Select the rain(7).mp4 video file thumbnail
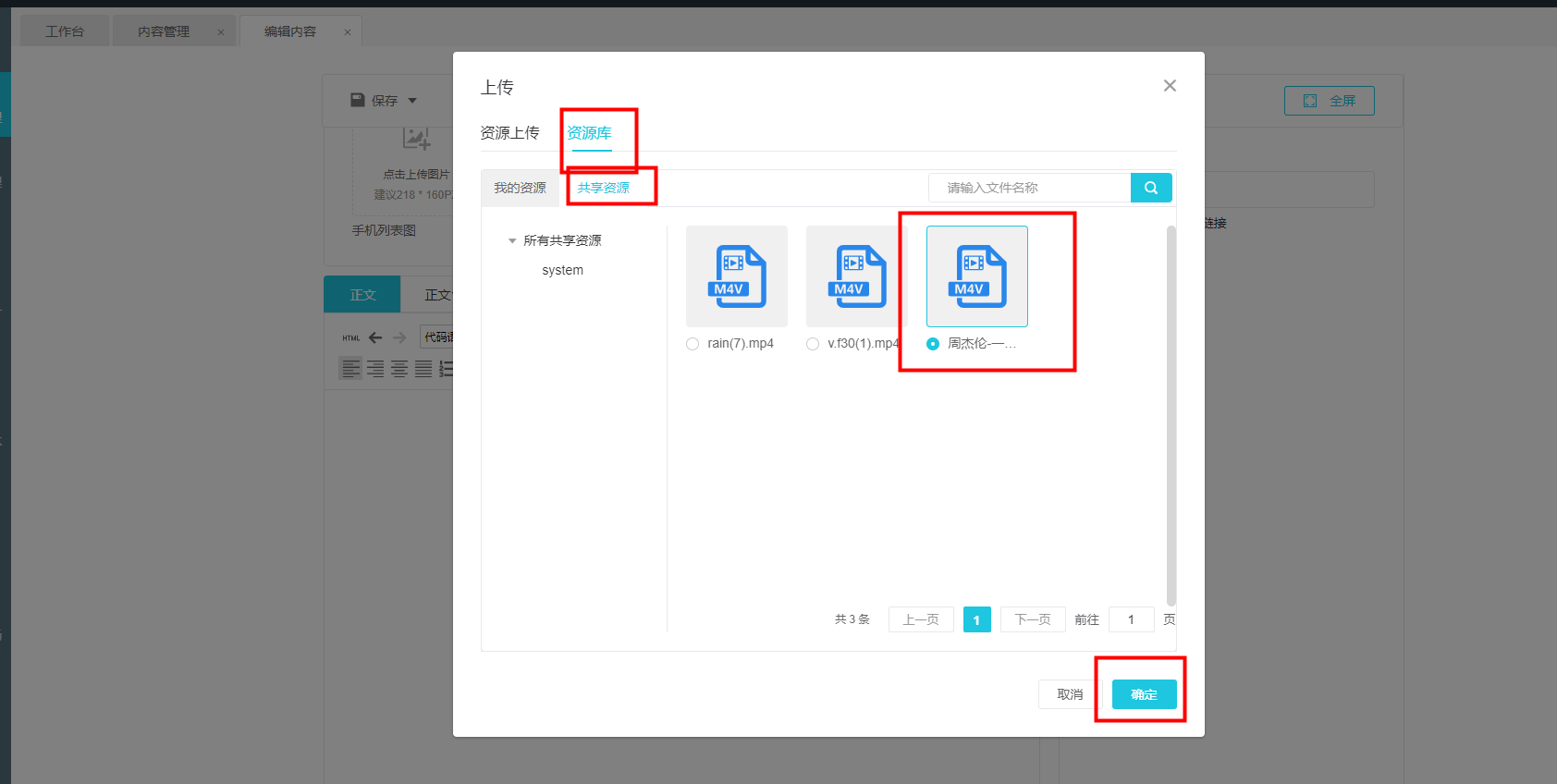 pos(737,276)
